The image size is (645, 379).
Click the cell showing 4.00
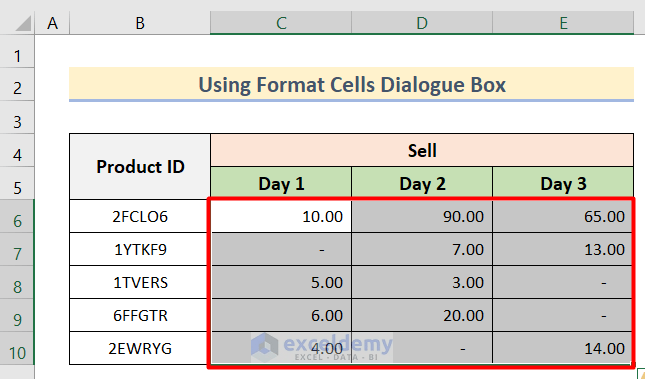[281, 348]
